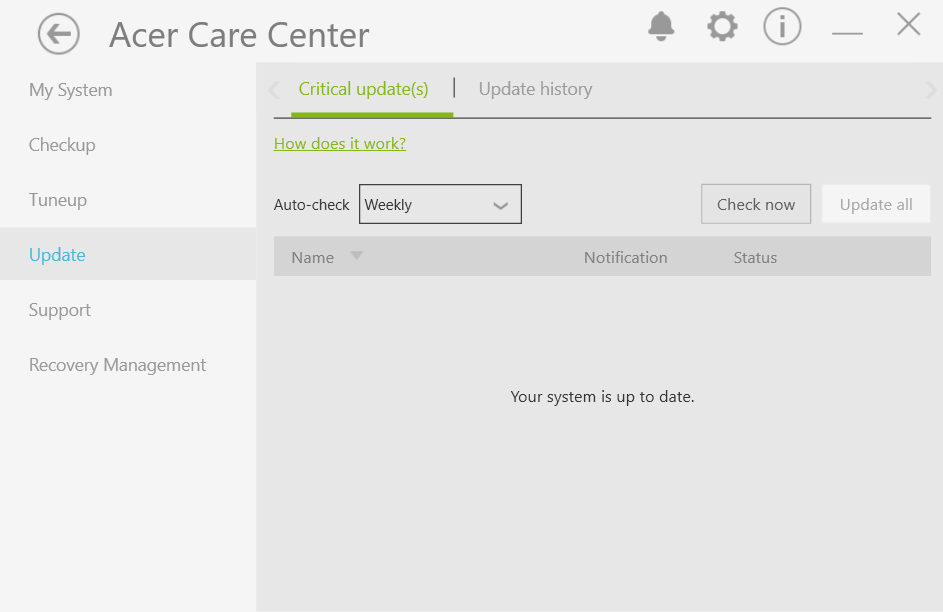
Task: Go to the Support section
Action: tap(59, 309)
